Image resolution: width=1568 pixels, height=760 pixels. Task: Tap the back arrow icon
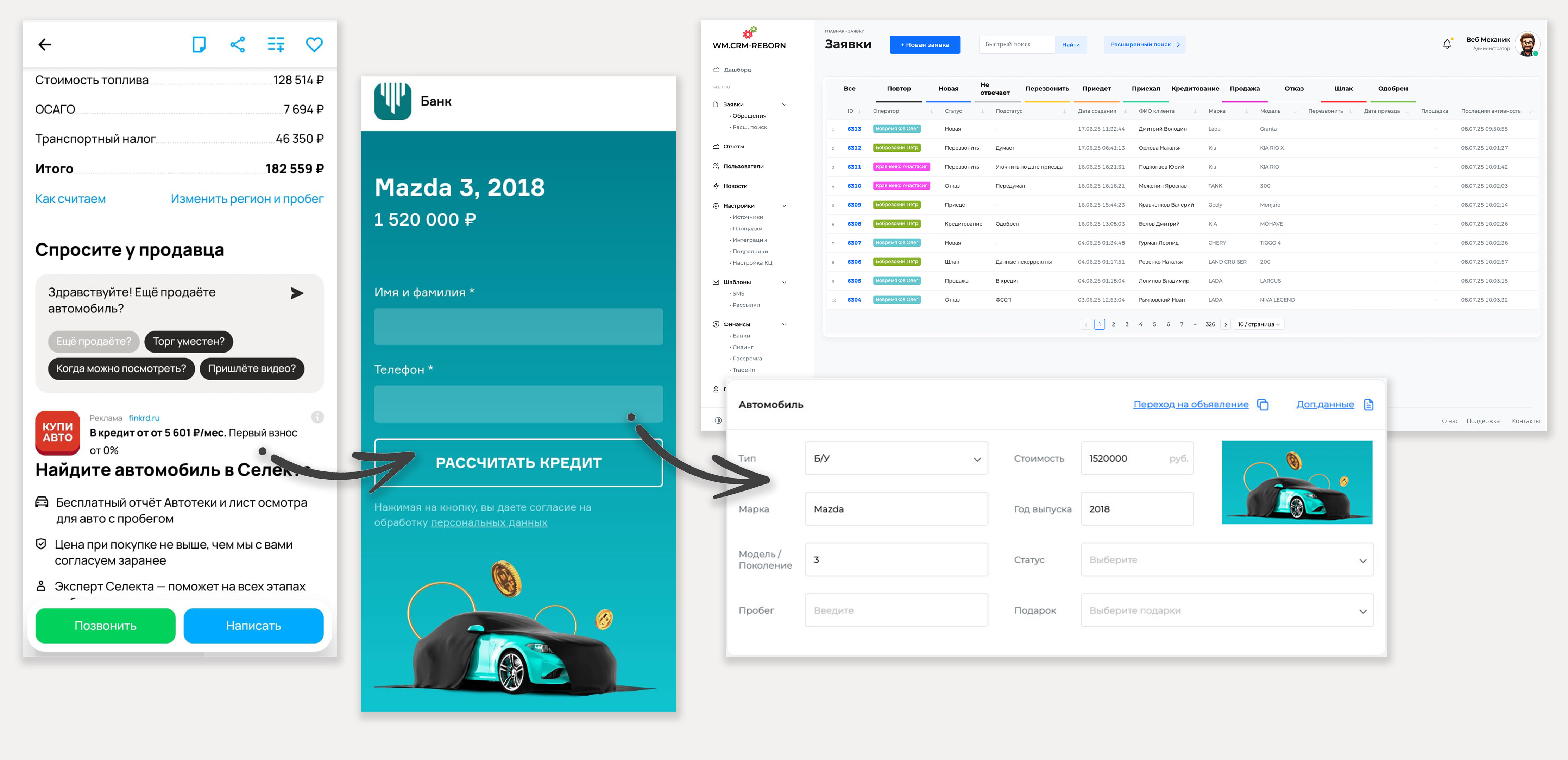pos(45,44)
